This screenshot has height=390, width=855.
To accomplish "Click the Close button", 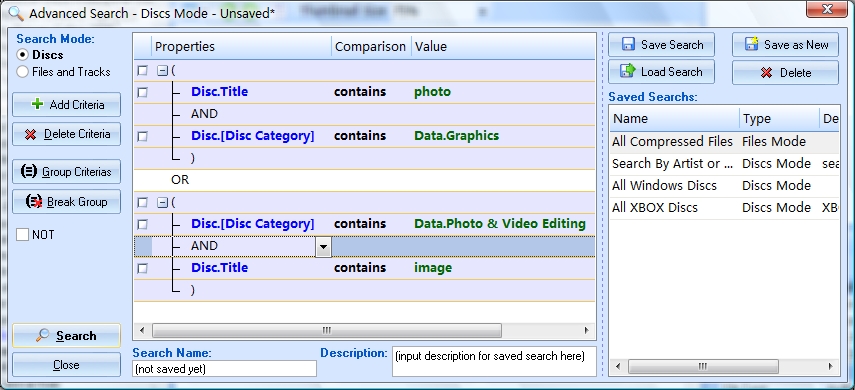I will pyautogui.click(x=67, y=364).
